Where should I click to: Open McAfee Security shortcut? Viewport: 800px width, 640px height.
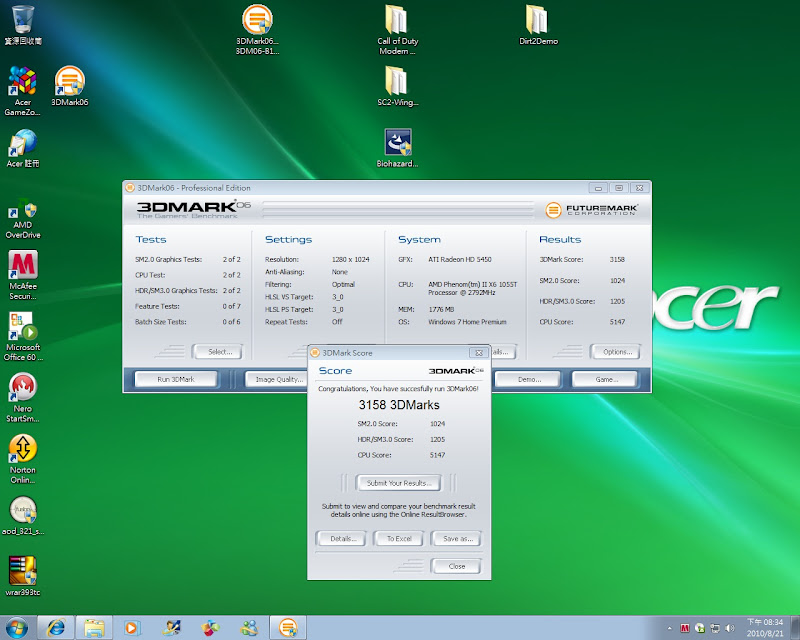point(22,275)
